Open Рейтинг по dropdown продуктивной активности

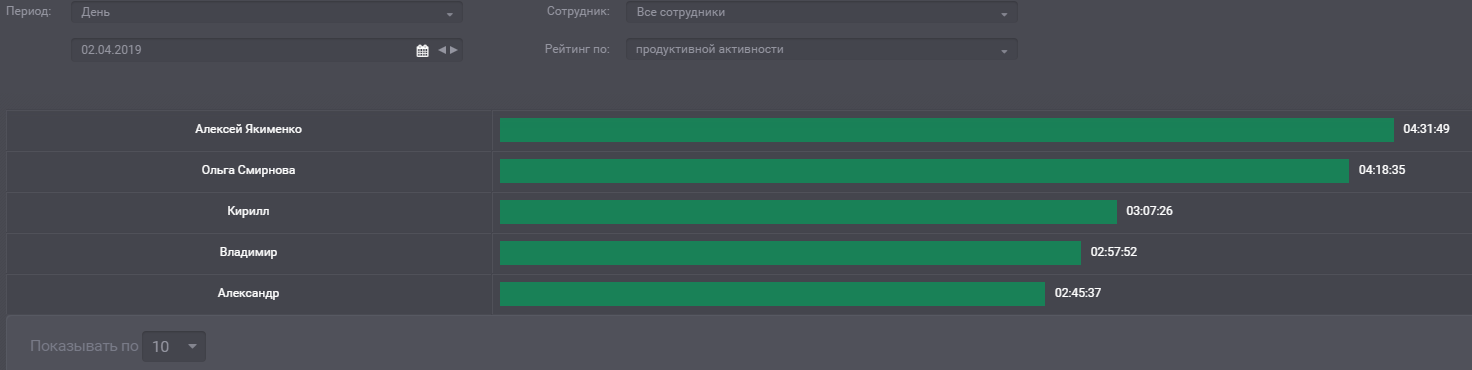point(821,49)
